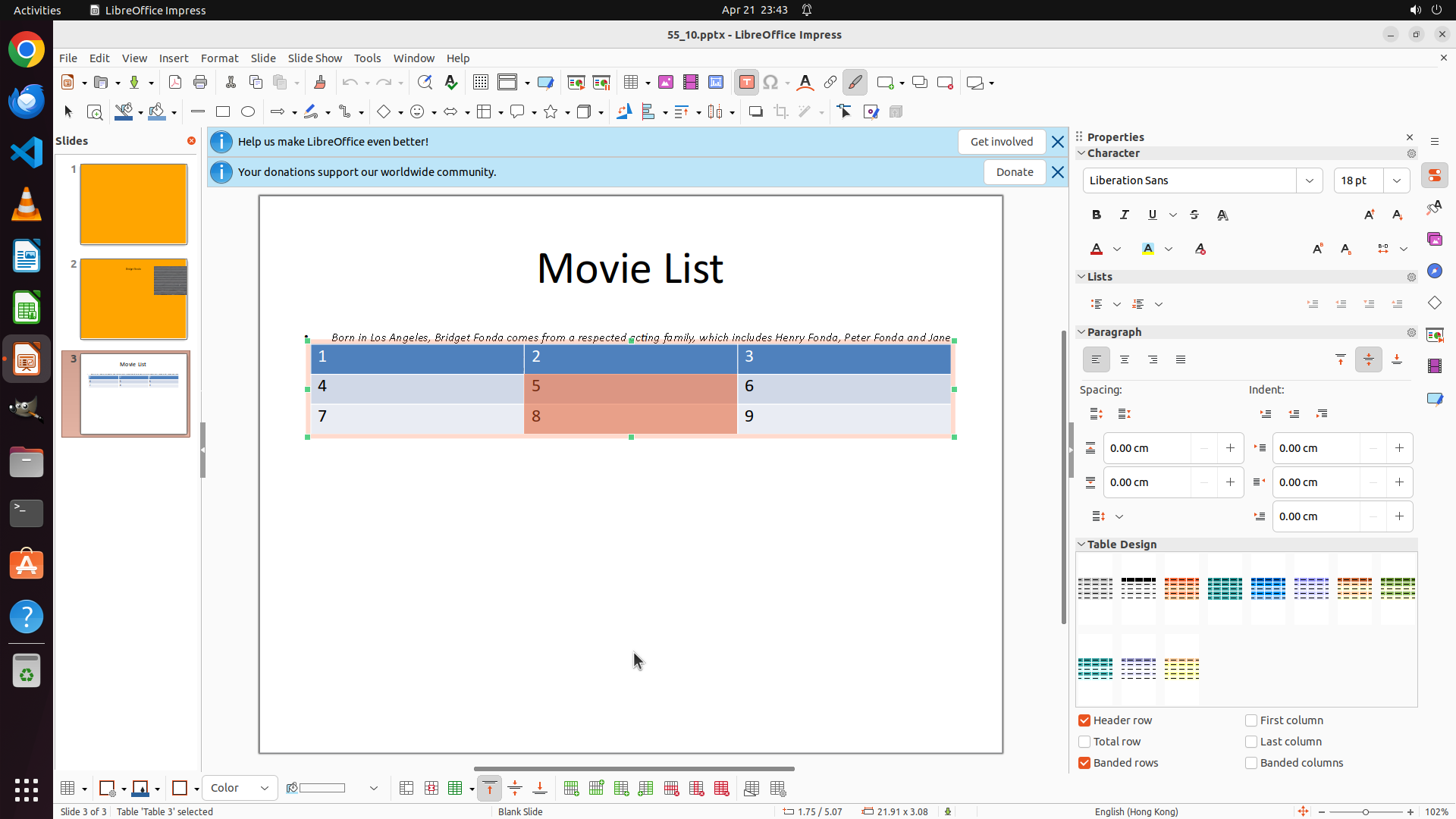Click Center Vertically in bottom table toolbar
Image resolution: width=1456 pixels, height=819 pixels.
[515, 789]
